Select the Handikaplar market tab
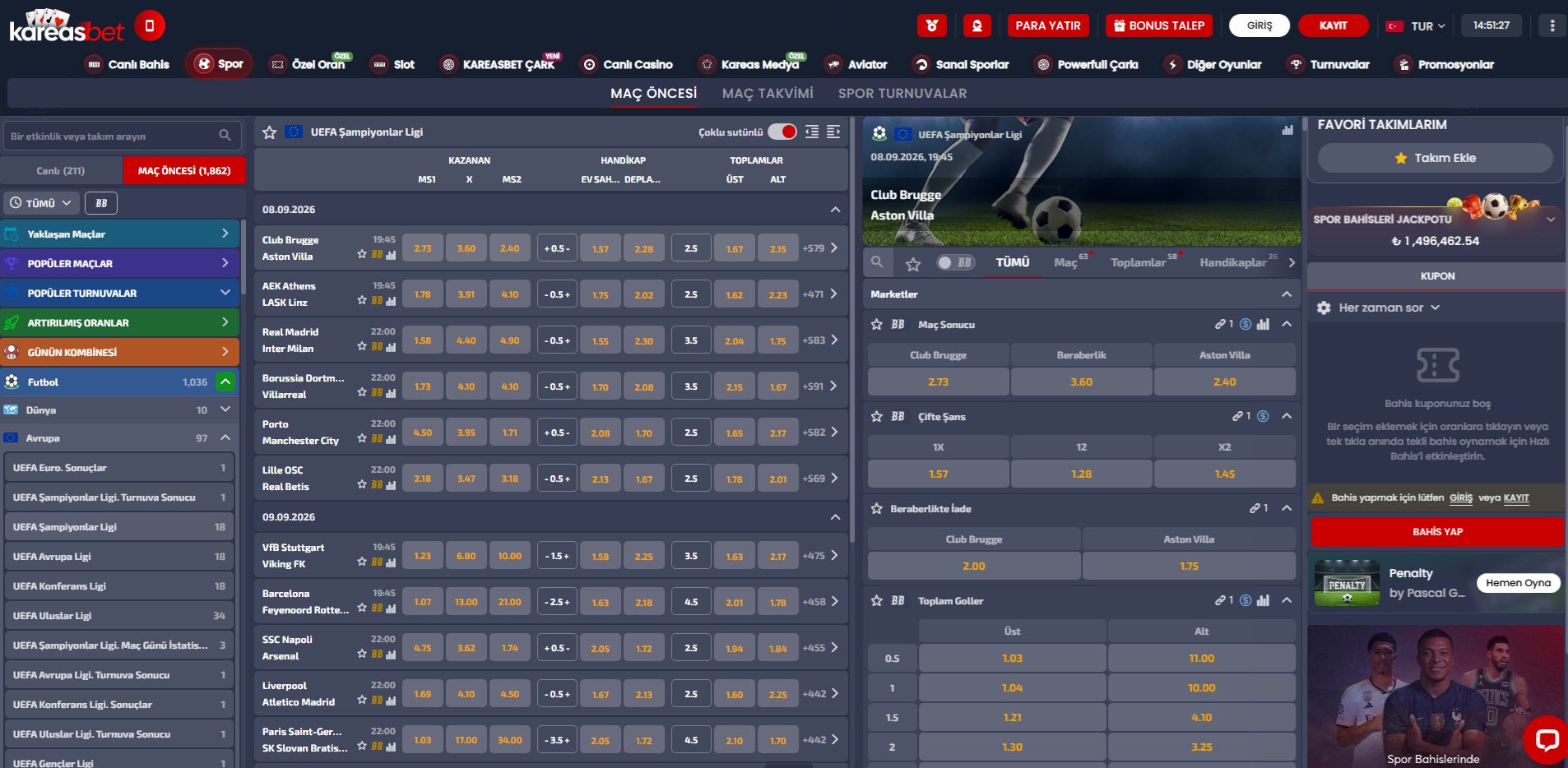Image resolution: width=1568 pixels, height=768 pixels. (1232, 262)
